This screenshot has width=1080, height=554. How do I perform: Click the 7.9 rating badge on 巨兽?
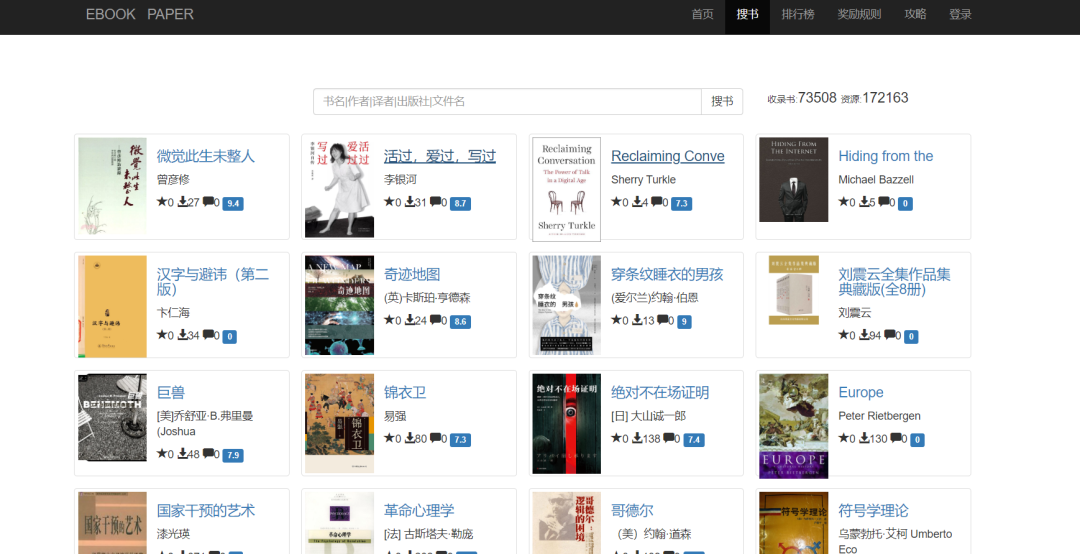coord(233,455)
